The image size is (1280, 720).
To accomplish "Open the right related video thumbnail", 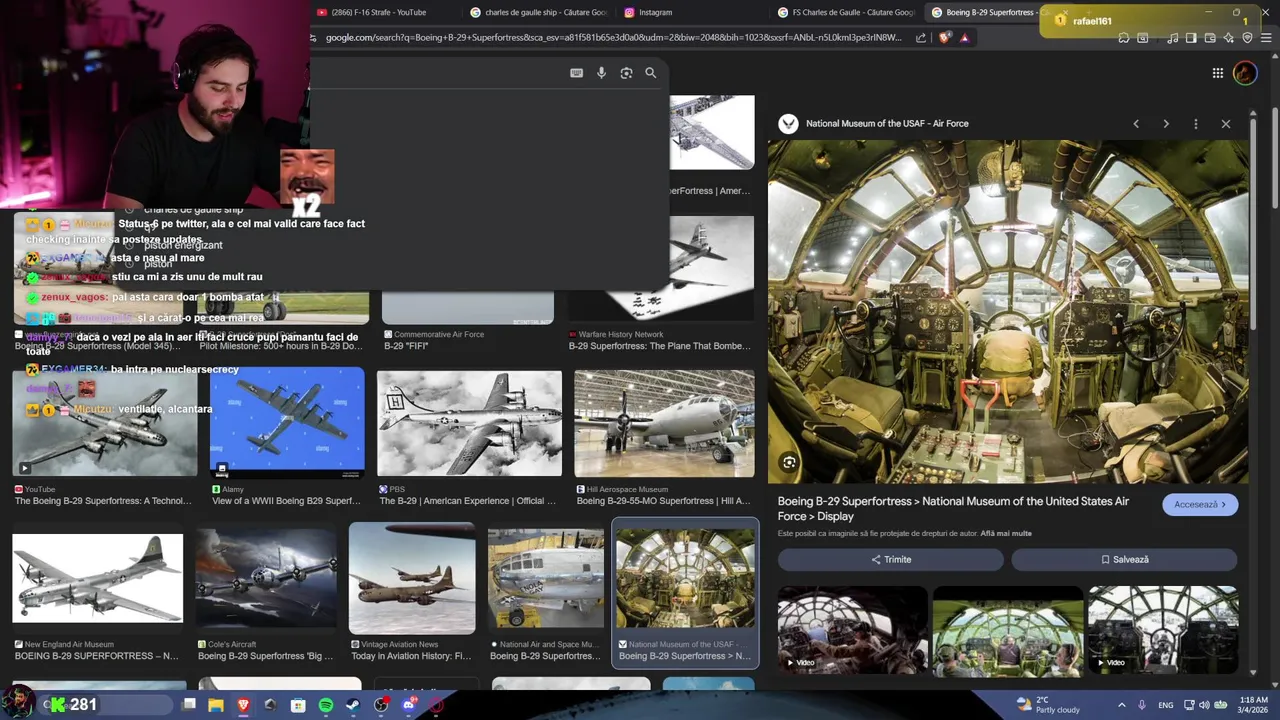I will point(1163,629).
